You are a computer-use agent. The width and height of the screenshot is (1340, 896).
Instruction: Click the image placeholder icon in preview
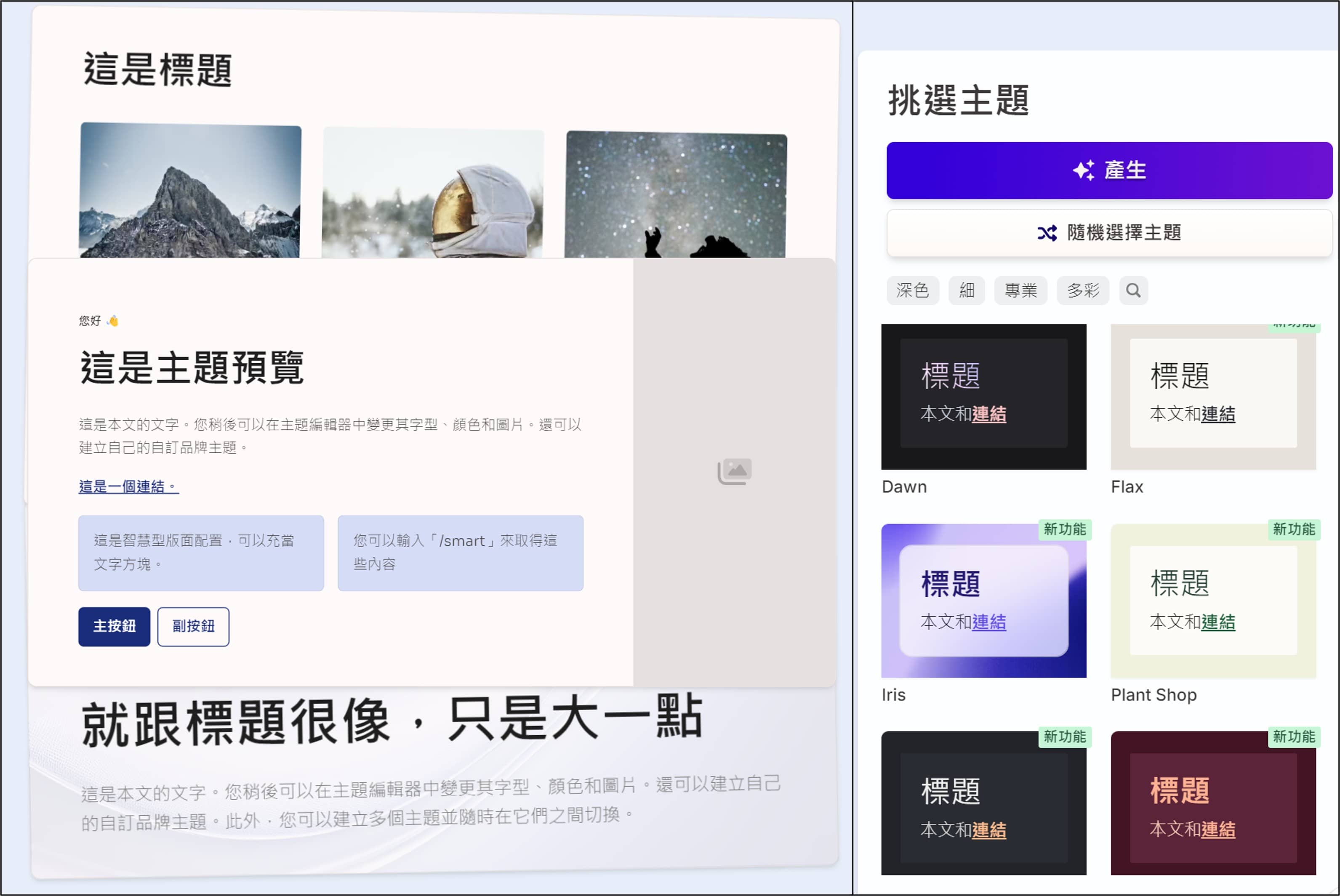tap(734, 471)
